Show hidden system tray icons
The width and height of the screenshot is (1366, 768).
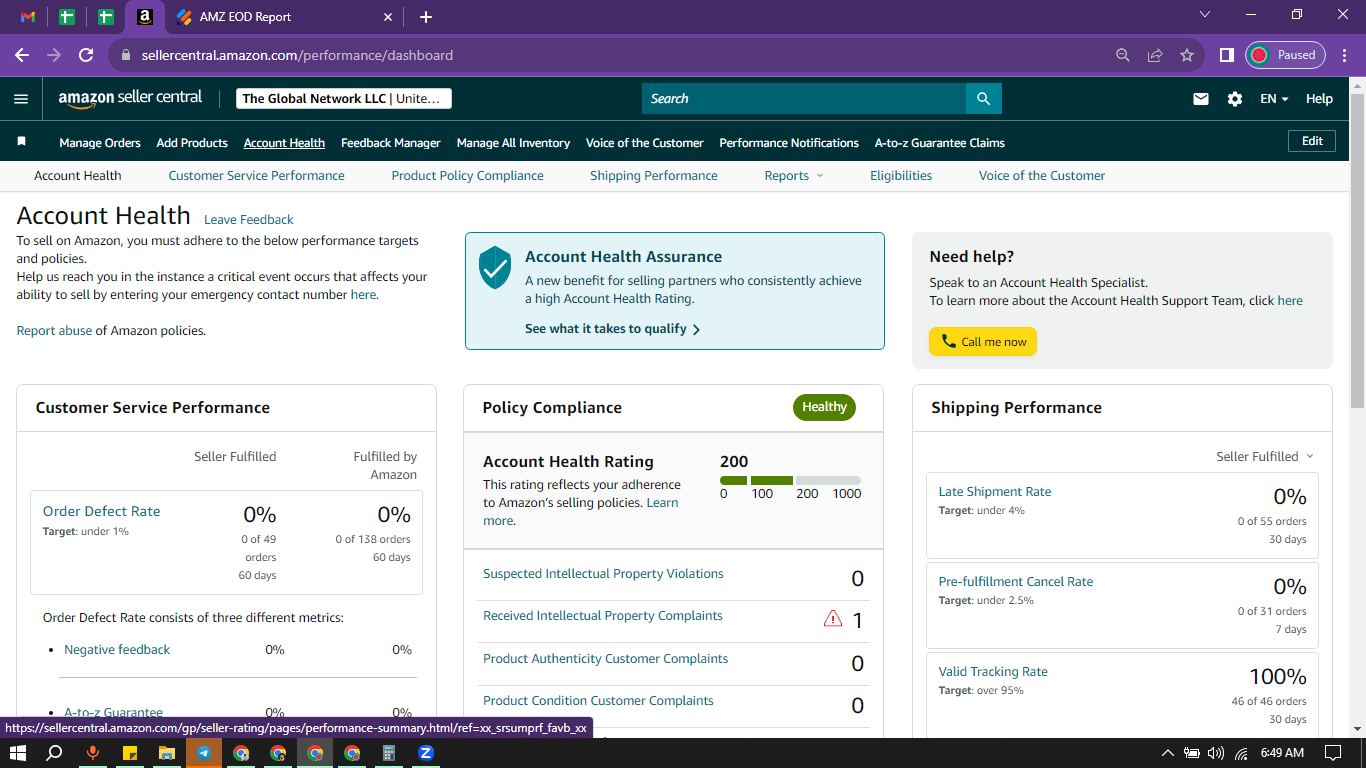[x=1167, y=753]
